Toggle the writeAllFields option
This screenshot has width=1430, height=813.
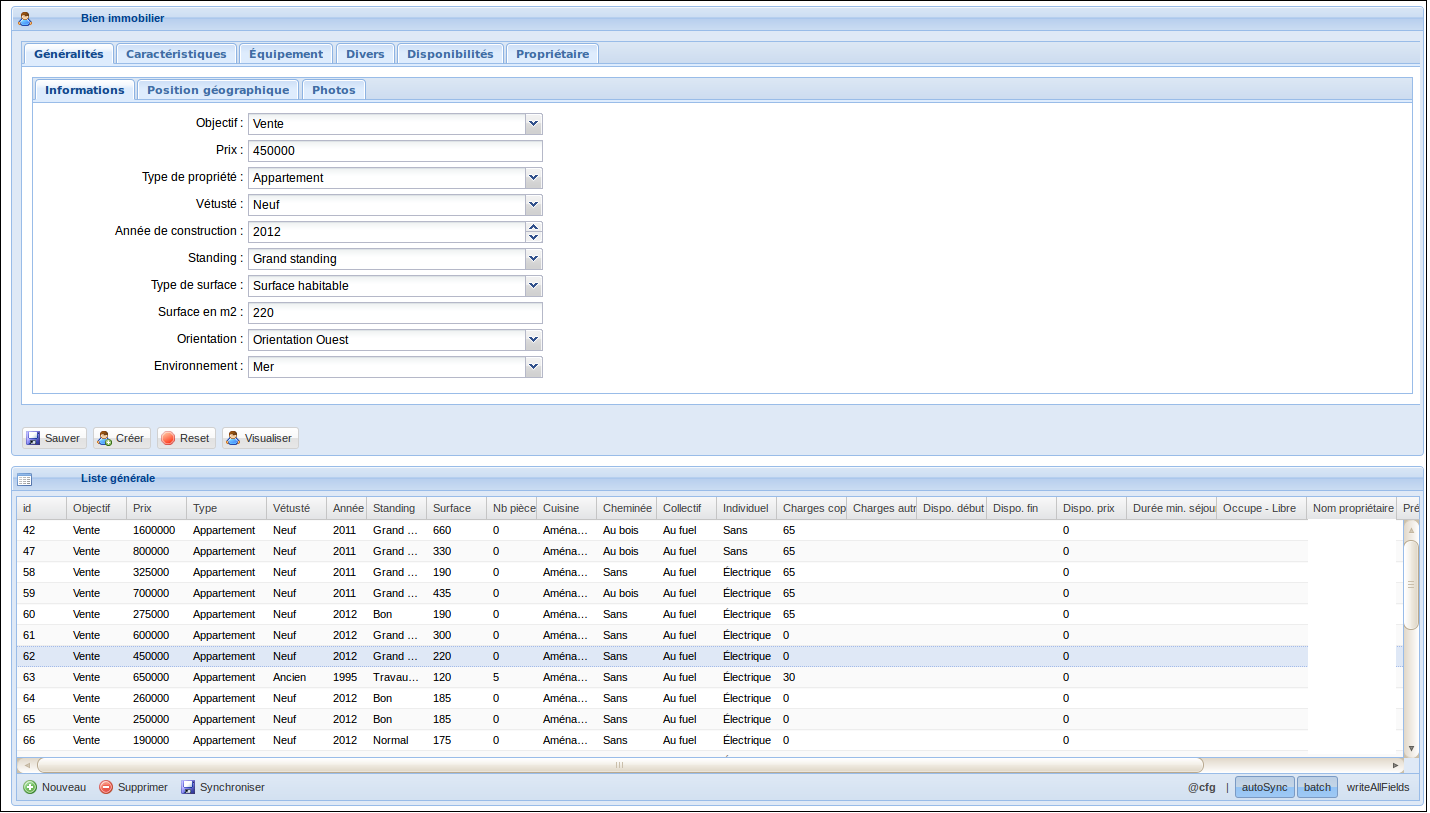[1377, 787]
